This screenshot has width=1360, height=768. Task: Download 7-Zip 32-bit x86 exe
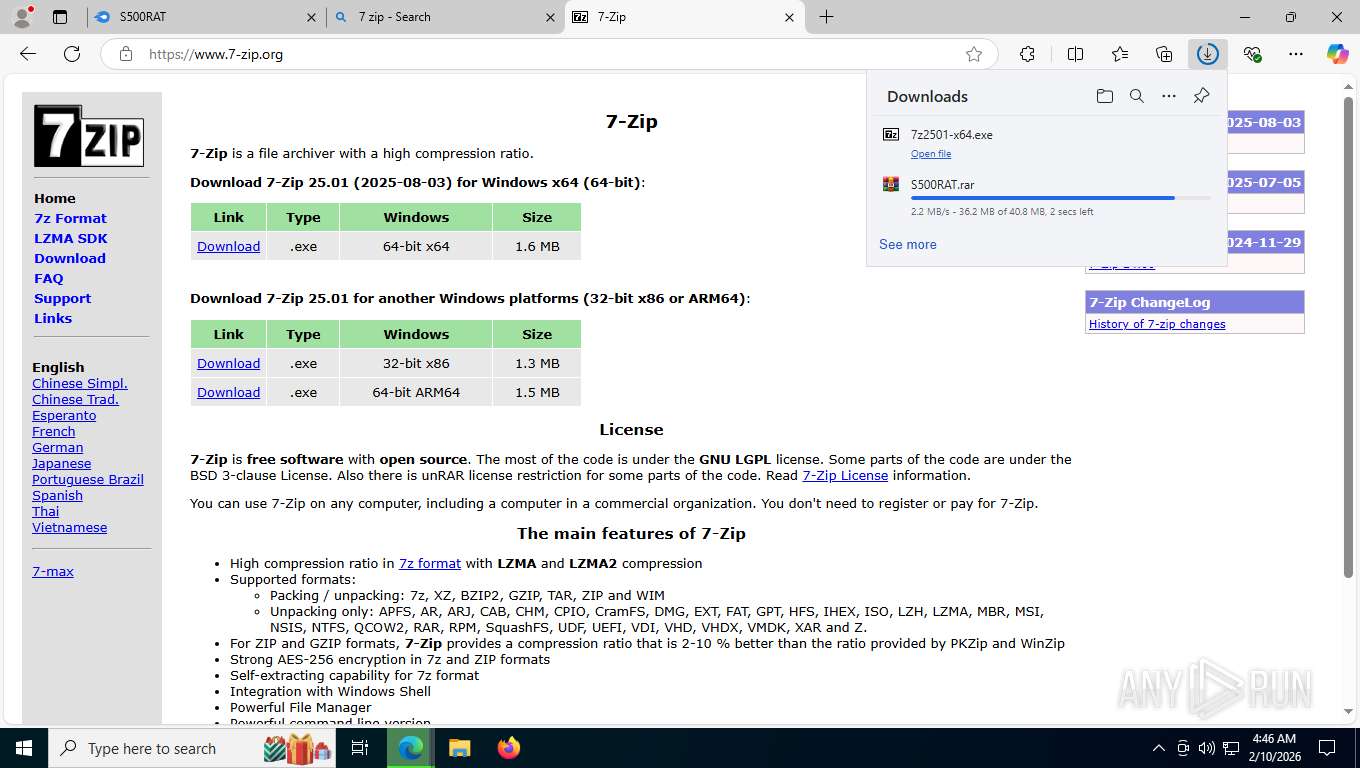[228, 363]
